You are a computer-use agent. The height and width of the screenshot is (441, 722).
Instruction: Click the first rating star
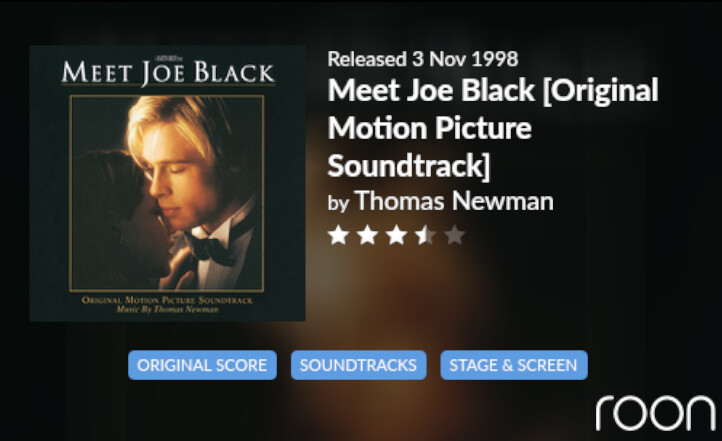pyautogui.click(x=339, y=236)
